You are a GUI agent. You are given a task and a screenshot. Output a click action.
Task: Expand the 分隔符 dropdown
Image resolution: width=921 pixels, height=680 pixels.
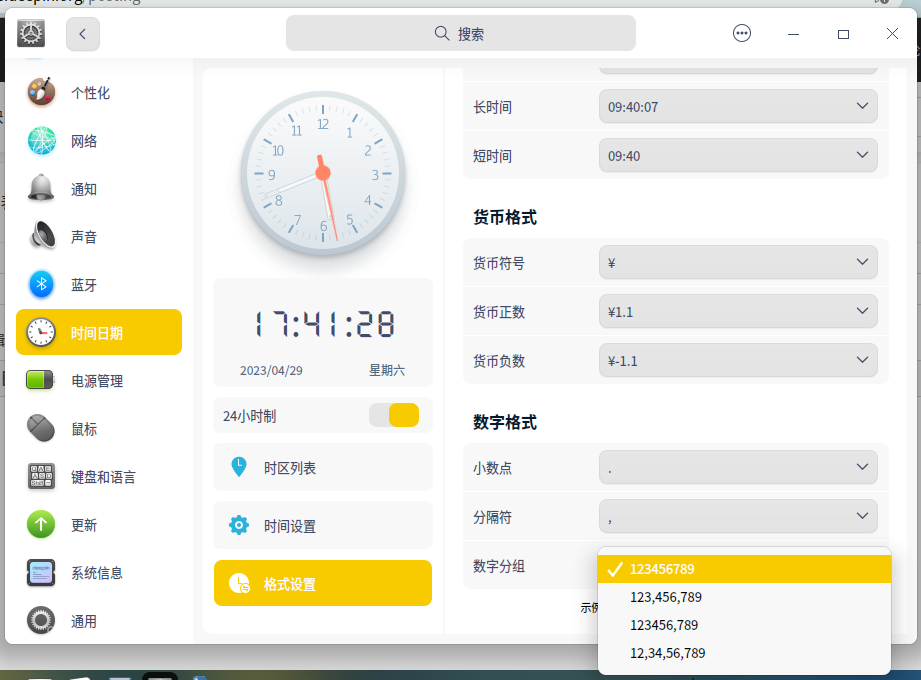[x=738, y=517]
